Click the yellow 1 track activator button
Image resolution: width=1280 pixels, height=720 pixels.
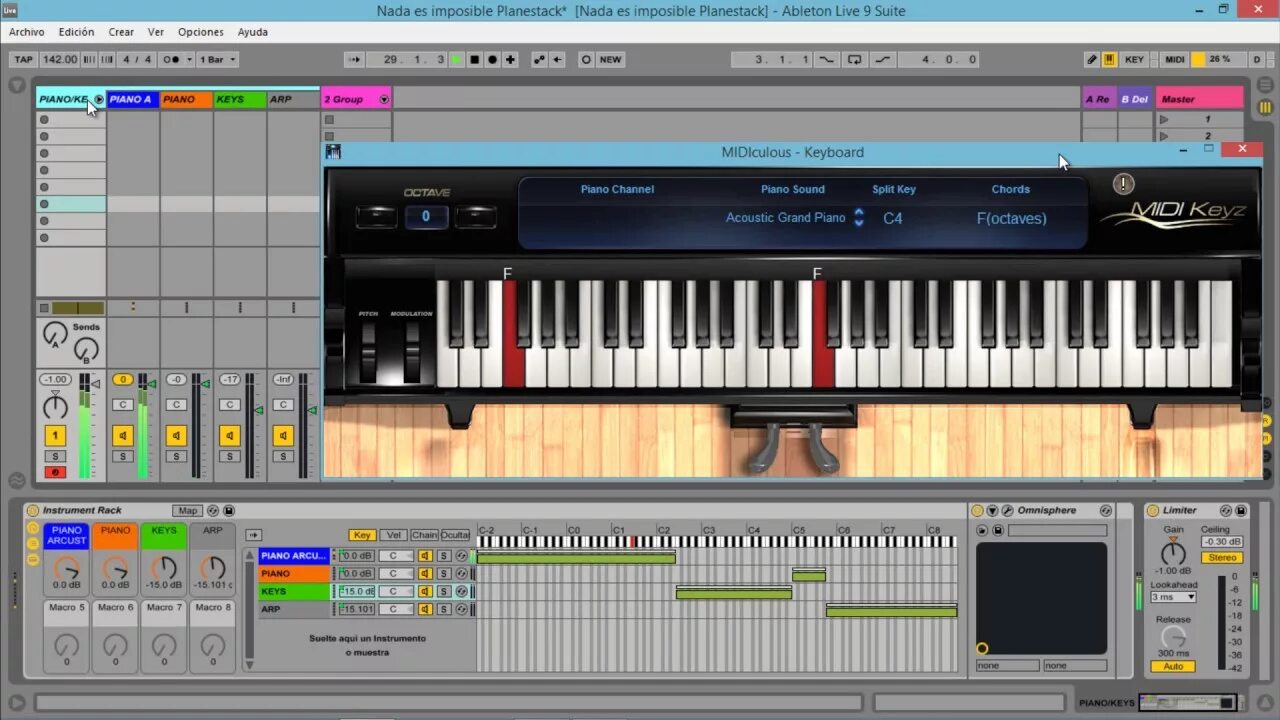(x=55, y=436)
